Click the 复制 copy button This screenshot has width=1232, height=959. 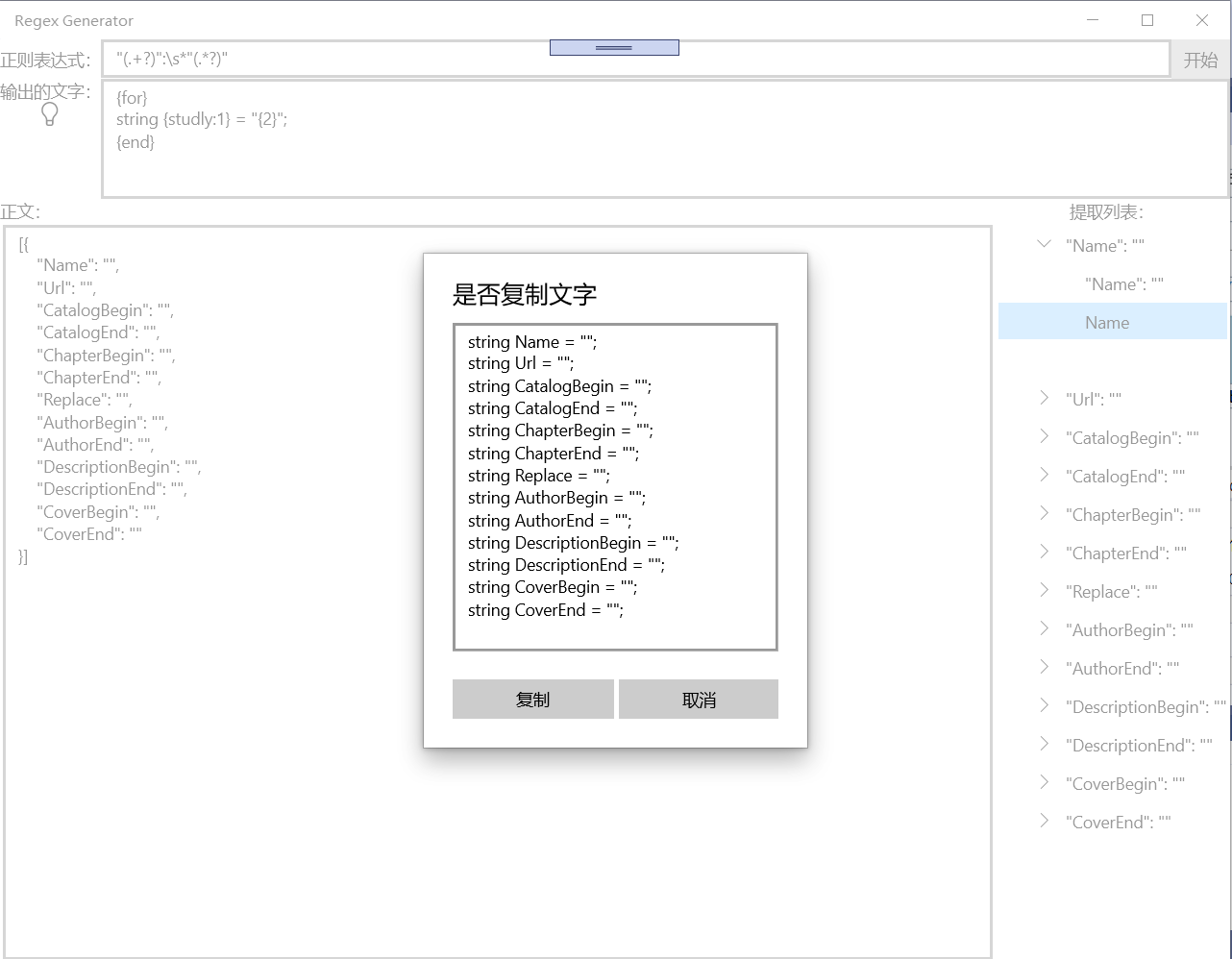tap(532, 700)
